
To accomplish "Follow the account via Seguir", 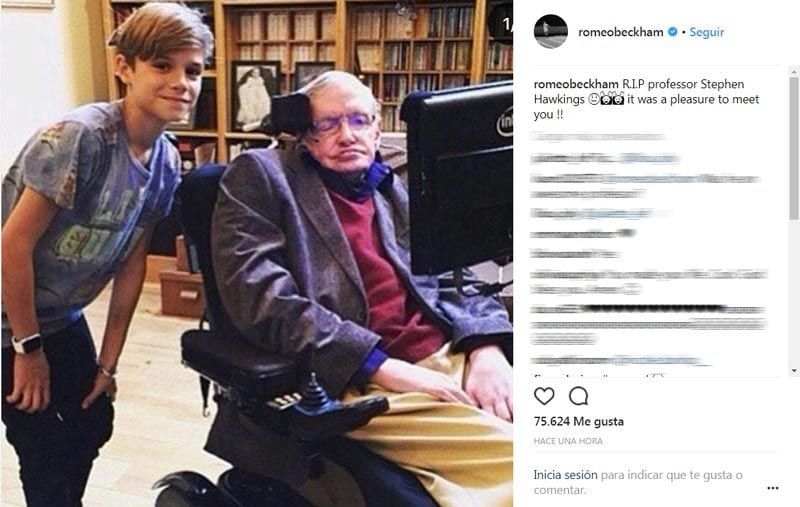I will pos(707,32).
